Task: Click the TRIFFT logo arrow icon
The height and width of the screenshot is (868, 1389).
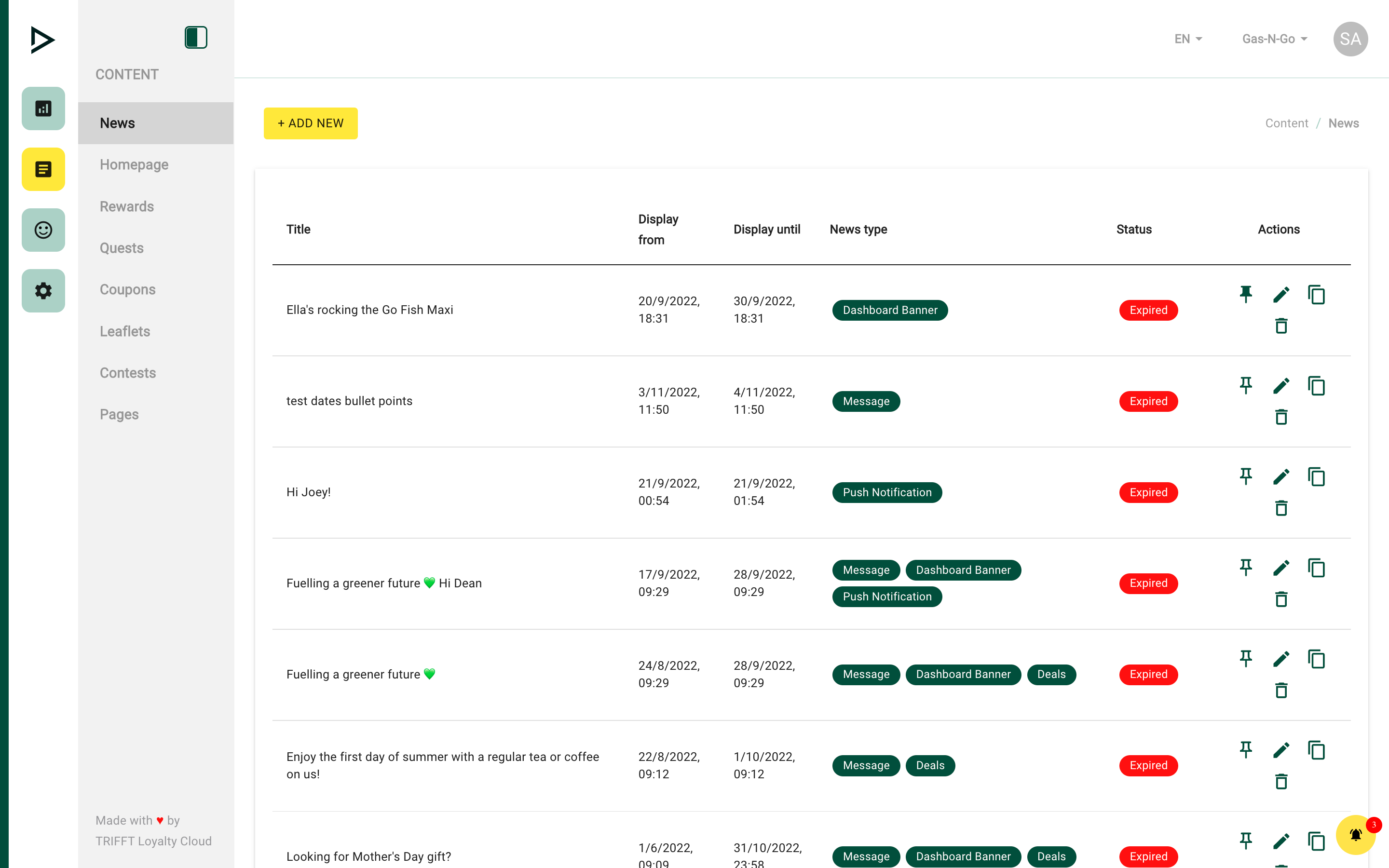Action: [42, 40]
